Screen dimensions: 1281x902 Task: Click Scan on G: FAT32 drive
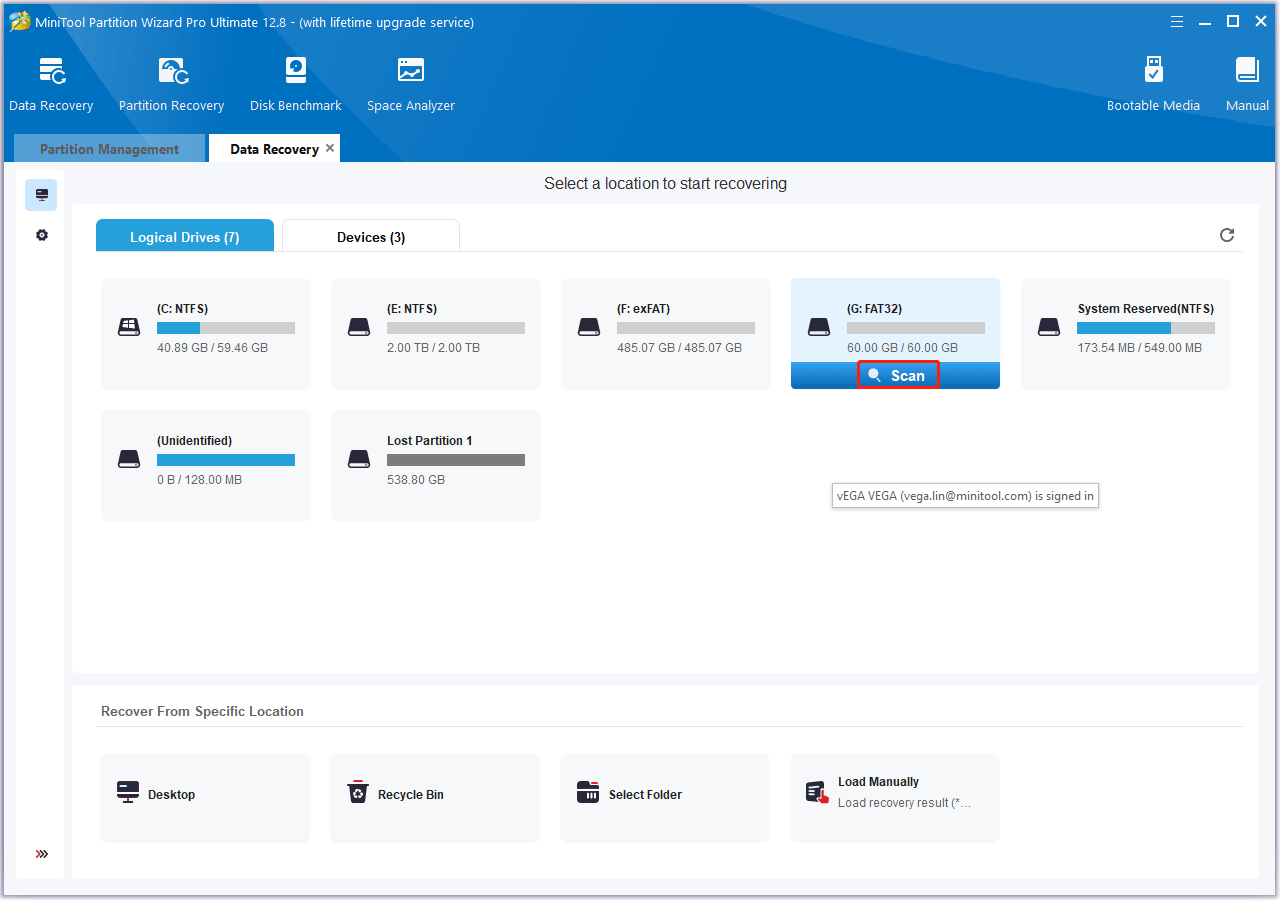click(x=897, y=375)
